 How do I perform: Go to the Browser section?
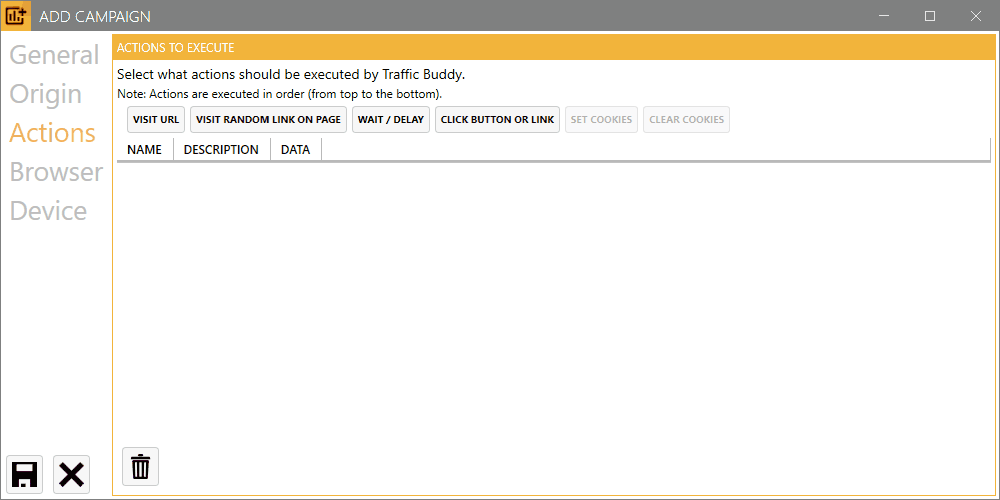coord(56,172)
